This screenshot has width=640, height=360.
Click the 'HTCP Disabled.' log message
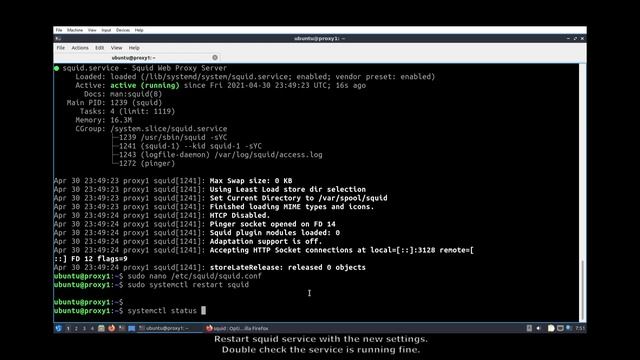pyautogui.click(x=240, y=216)
